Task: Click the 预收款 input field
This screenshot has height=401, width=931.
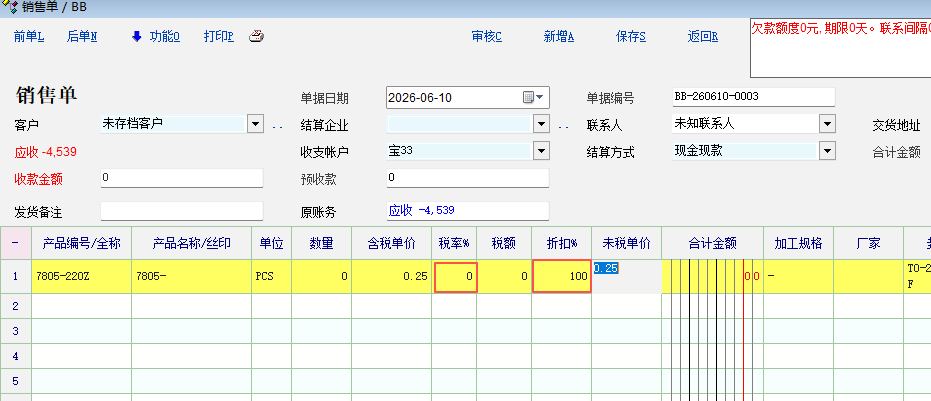Action: click(468, 178)
